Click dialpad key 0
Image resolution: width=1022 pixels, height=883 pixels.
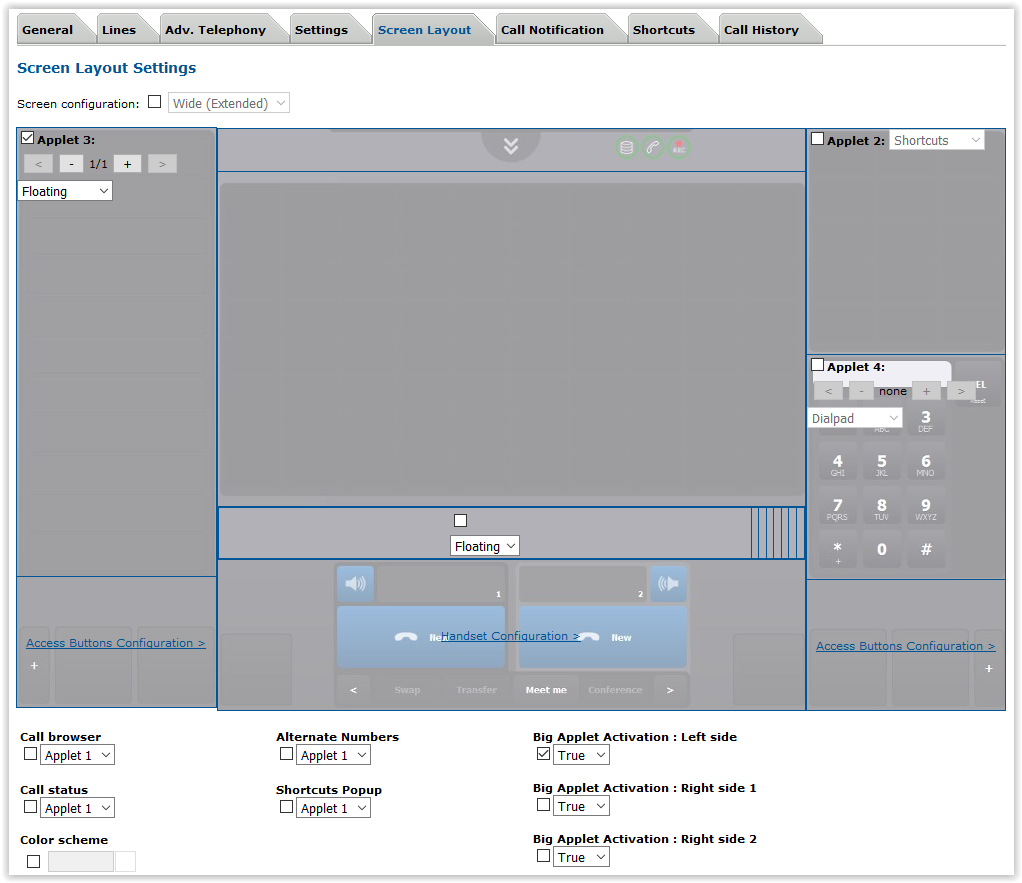881,549
